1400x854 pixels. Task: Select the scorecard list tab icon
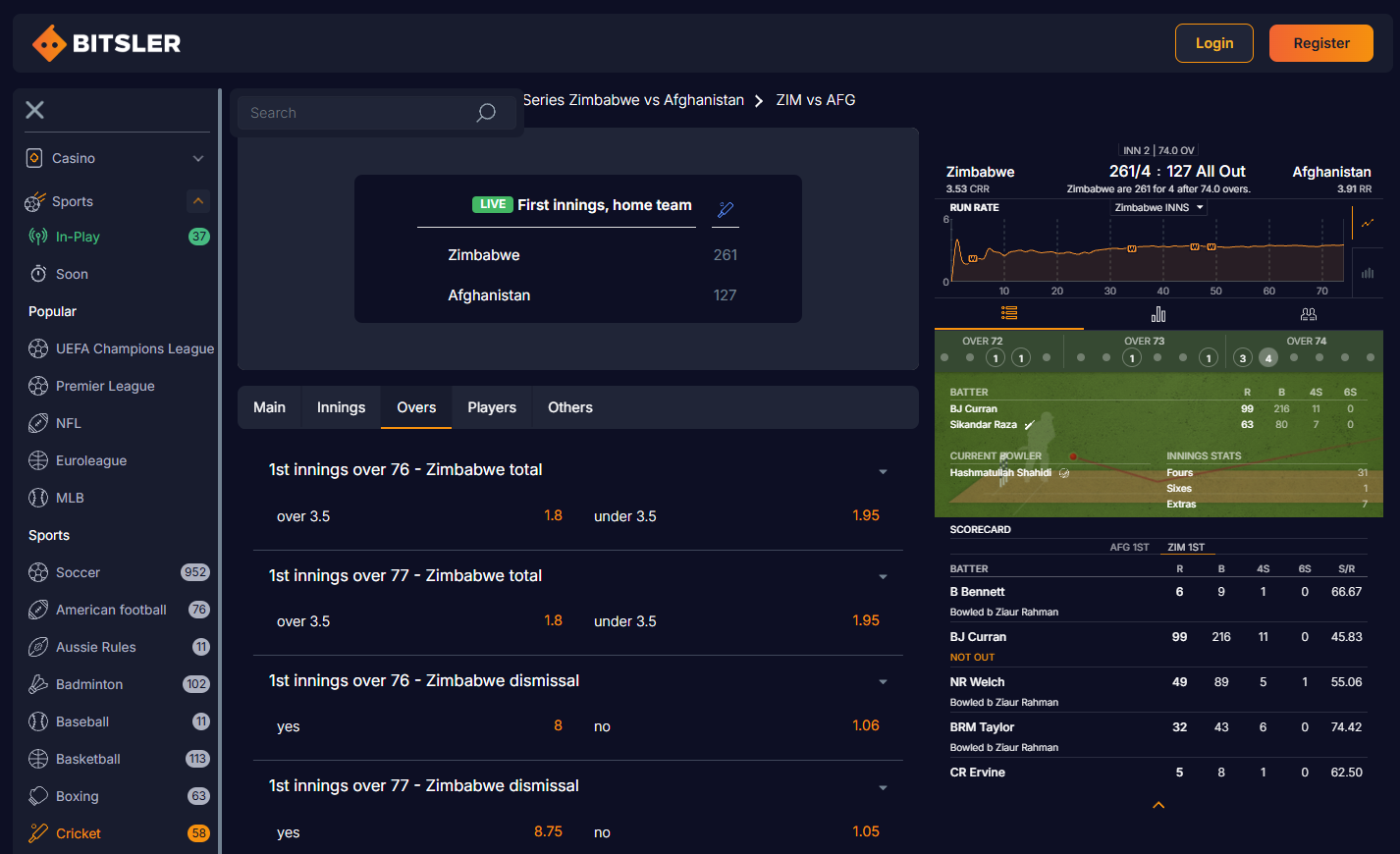(1009, 313)
